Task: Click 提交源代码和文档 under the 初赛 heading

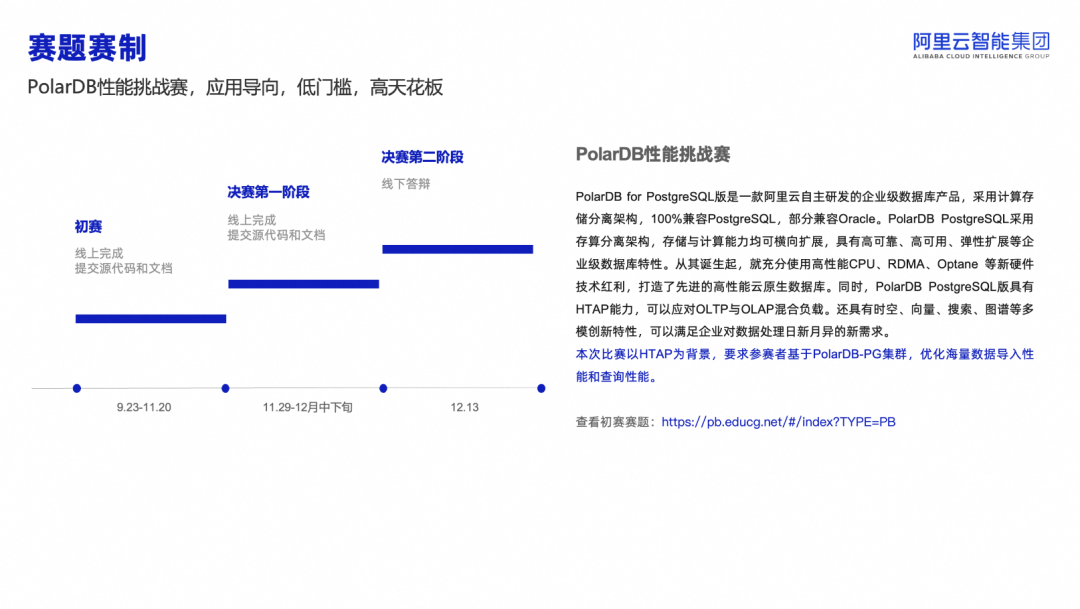Action: point(124,269)
